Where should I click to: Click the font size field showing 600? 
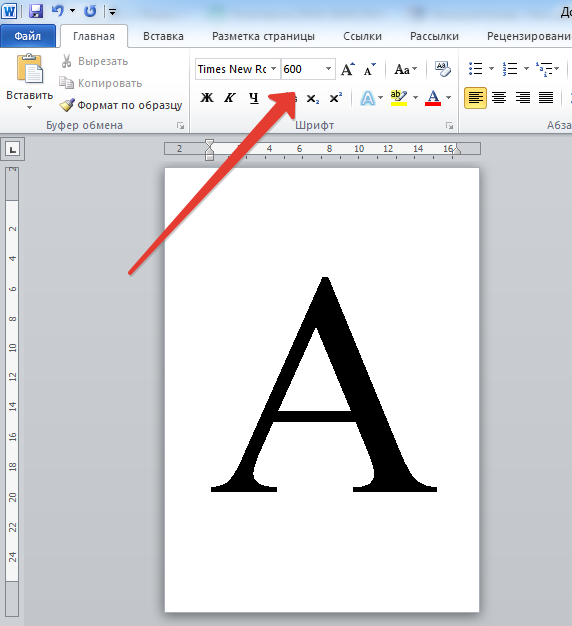coord(302,69)
